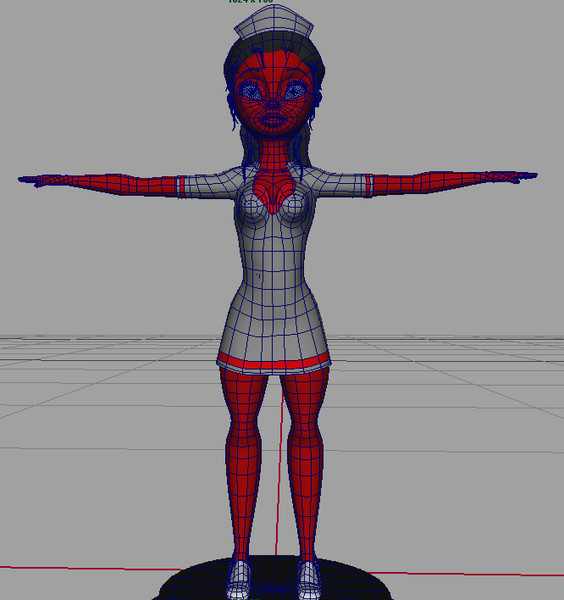564x600 pixels.
Task: Click the red stripe on the skirt hem
Action: coord(274,362)
